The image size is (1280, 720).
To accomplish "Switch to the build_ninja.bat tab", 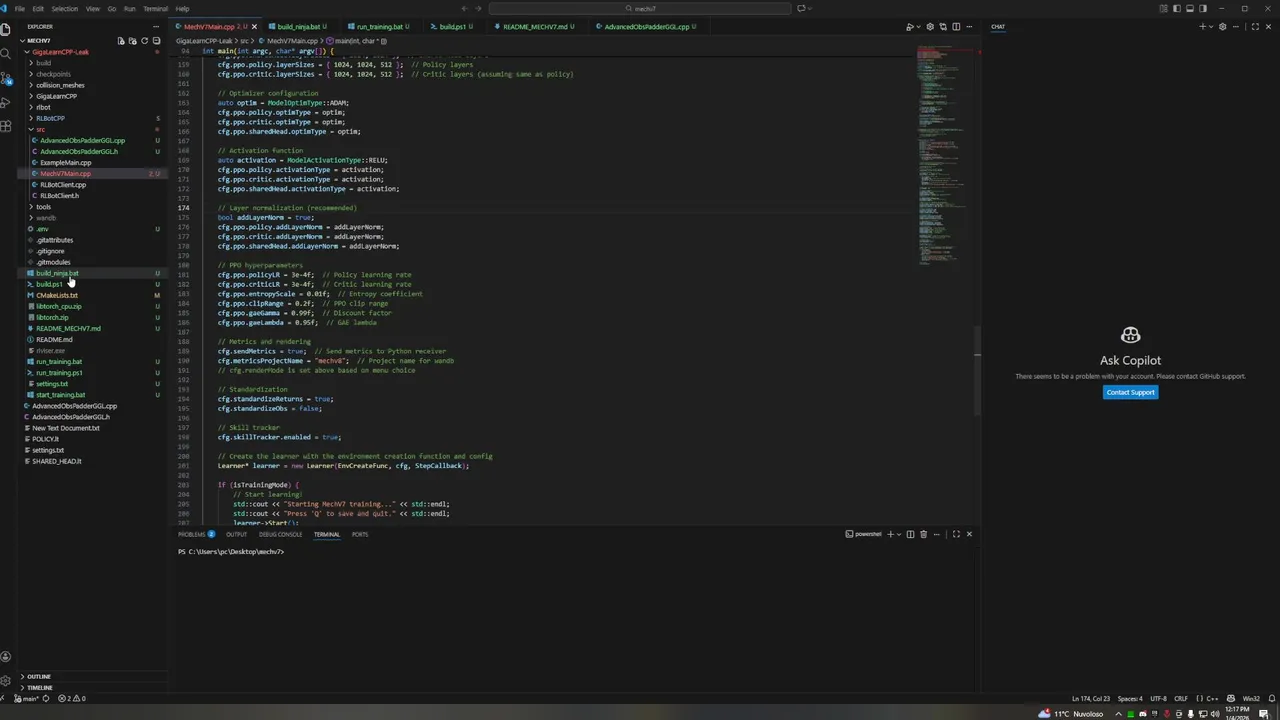I will pos(299,27).
